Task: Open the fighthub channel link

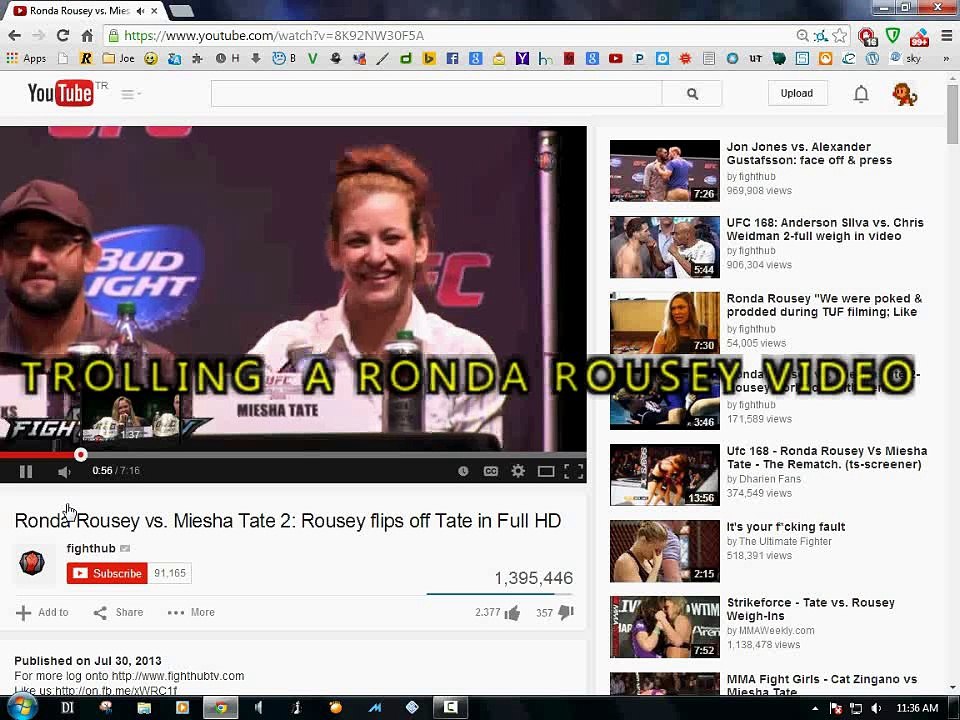Action: click(x=91, y=548)
